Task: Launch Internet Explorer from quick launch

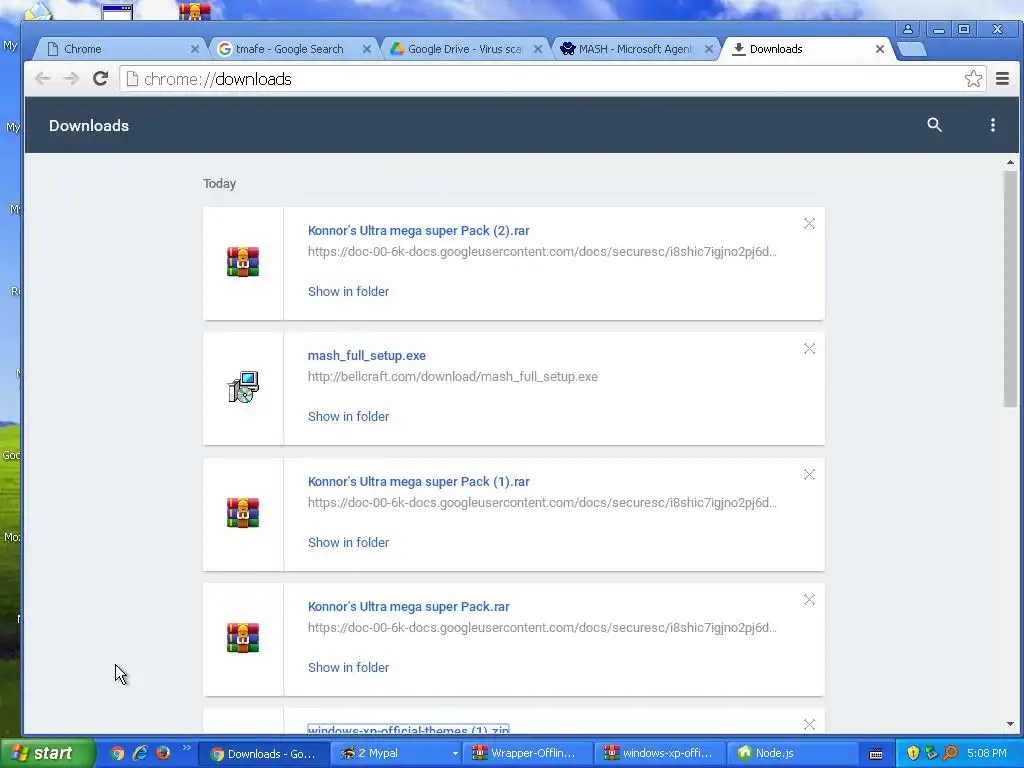Action: click(x=140, y=753)
